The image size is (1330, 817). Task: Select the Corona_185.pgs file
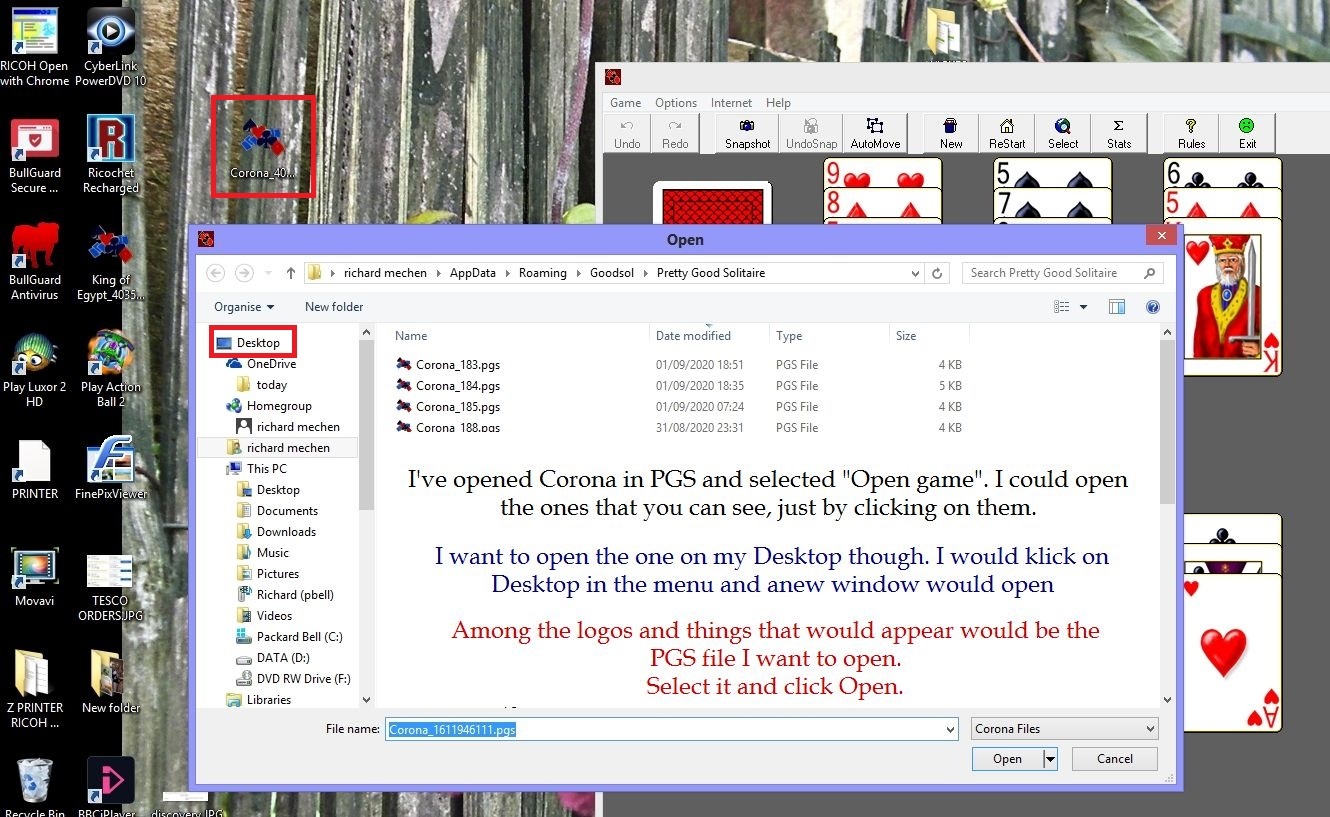[447, 407]
